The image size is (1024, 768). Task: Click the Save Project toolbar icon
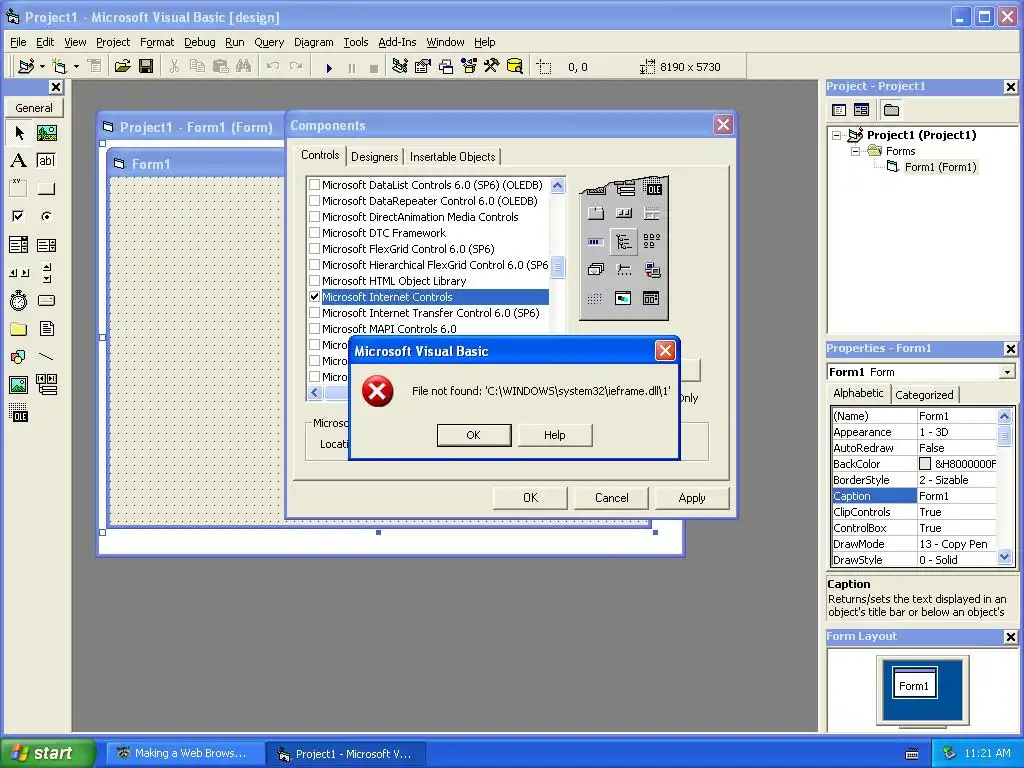(146, 66)
